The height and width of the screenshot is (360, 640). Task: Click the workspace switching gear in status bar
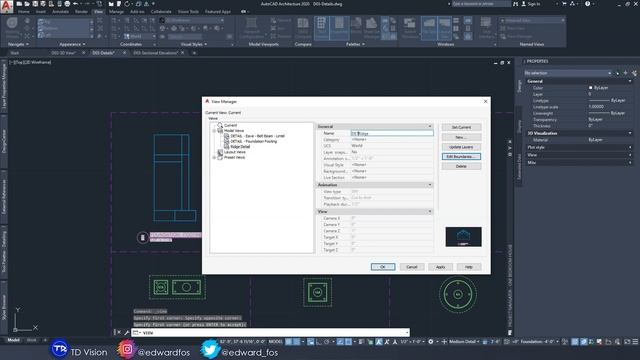point(431,342)
